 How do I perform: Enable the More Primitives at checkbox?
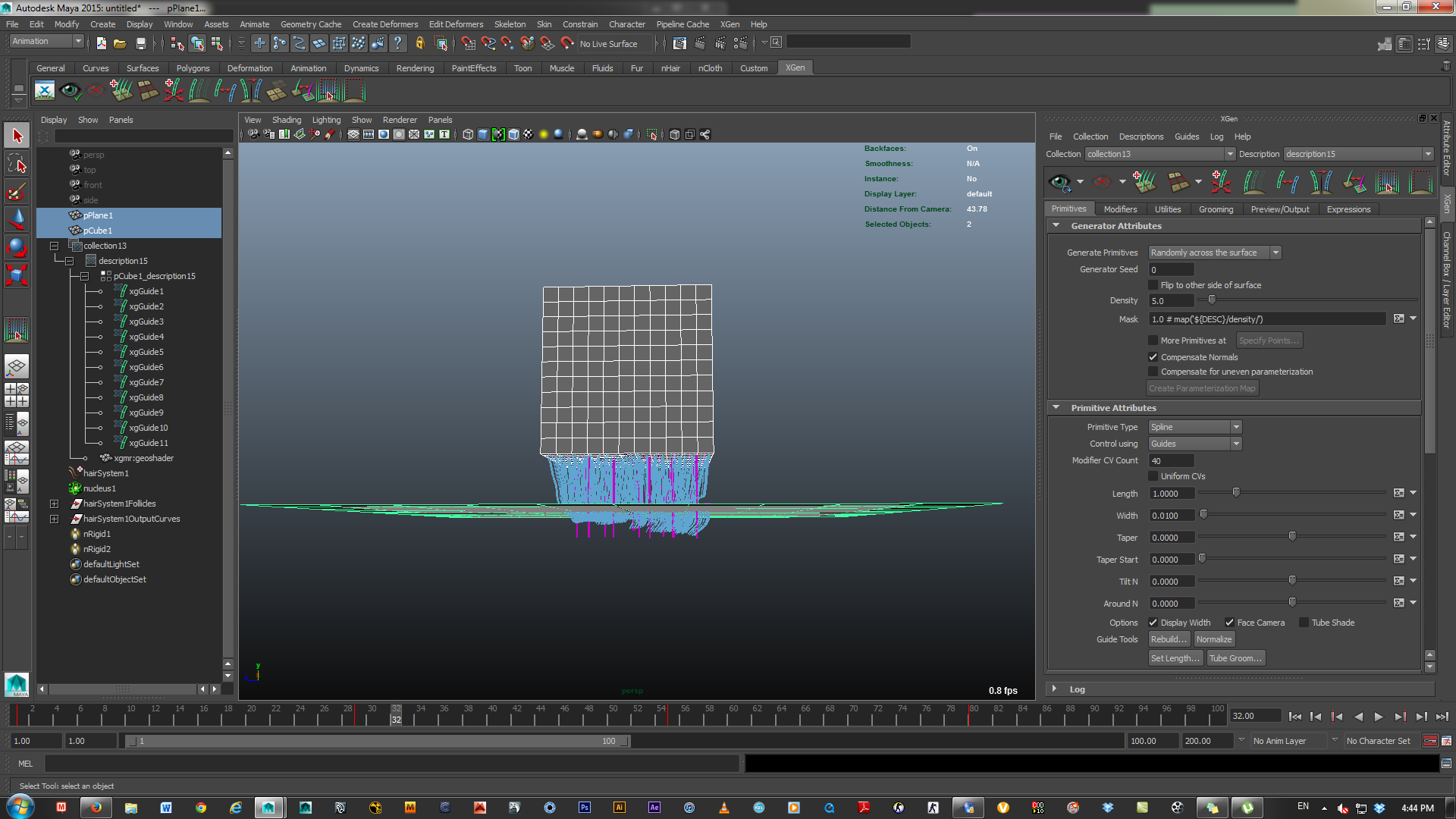coord(1153,340)
